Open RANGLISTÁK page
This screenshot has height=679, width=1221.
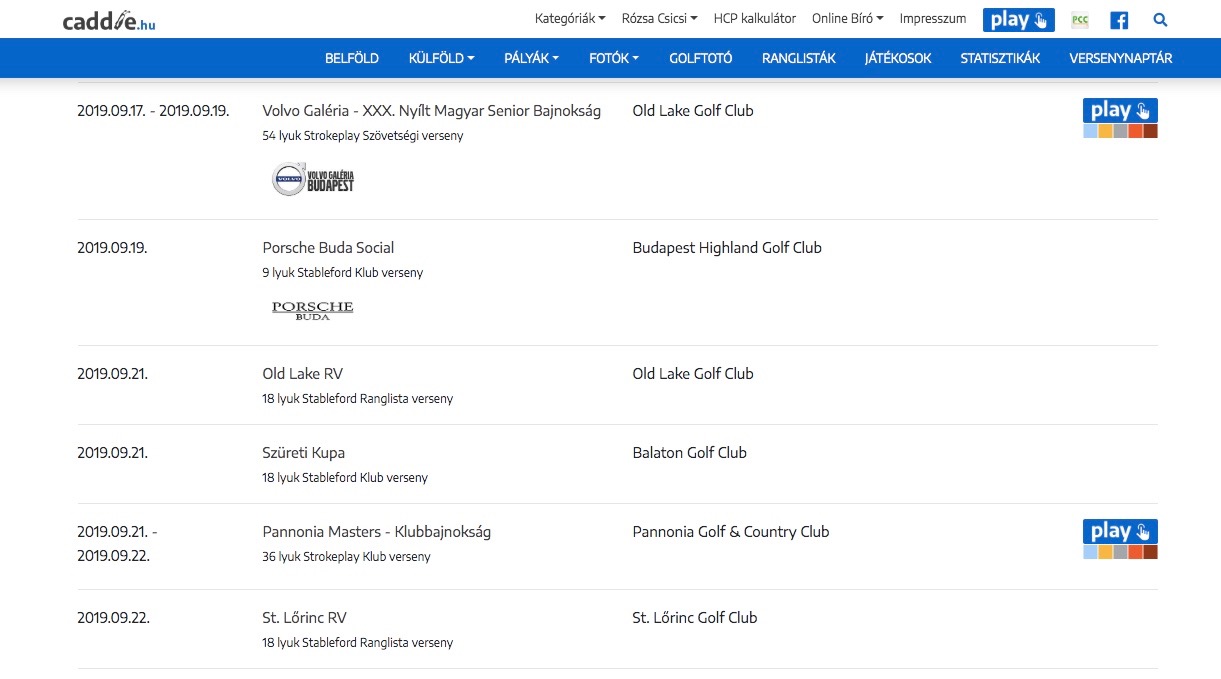tap(799, 59)
